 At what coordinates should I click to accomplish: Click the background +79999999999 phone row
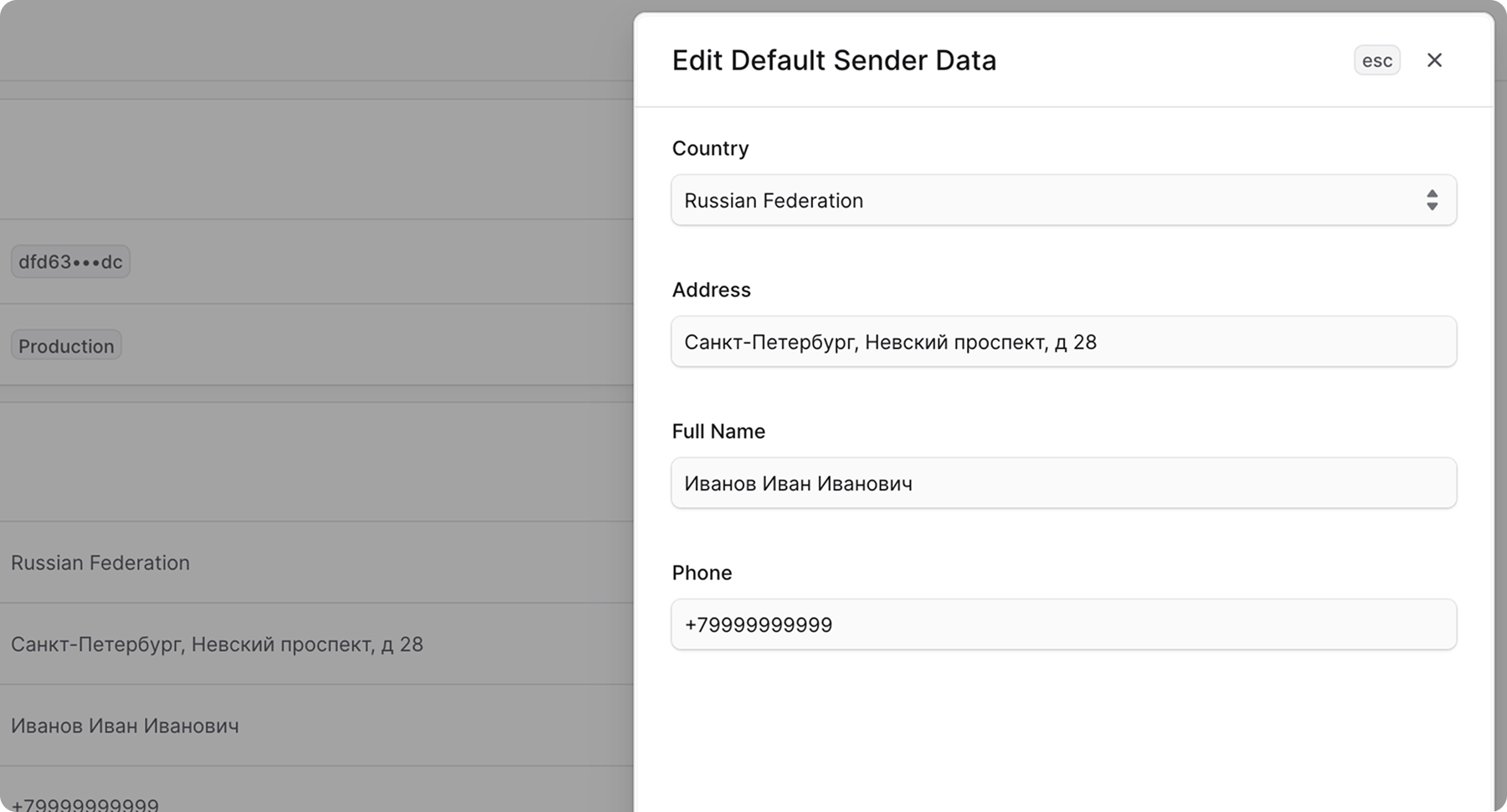(x=85, y=804)
